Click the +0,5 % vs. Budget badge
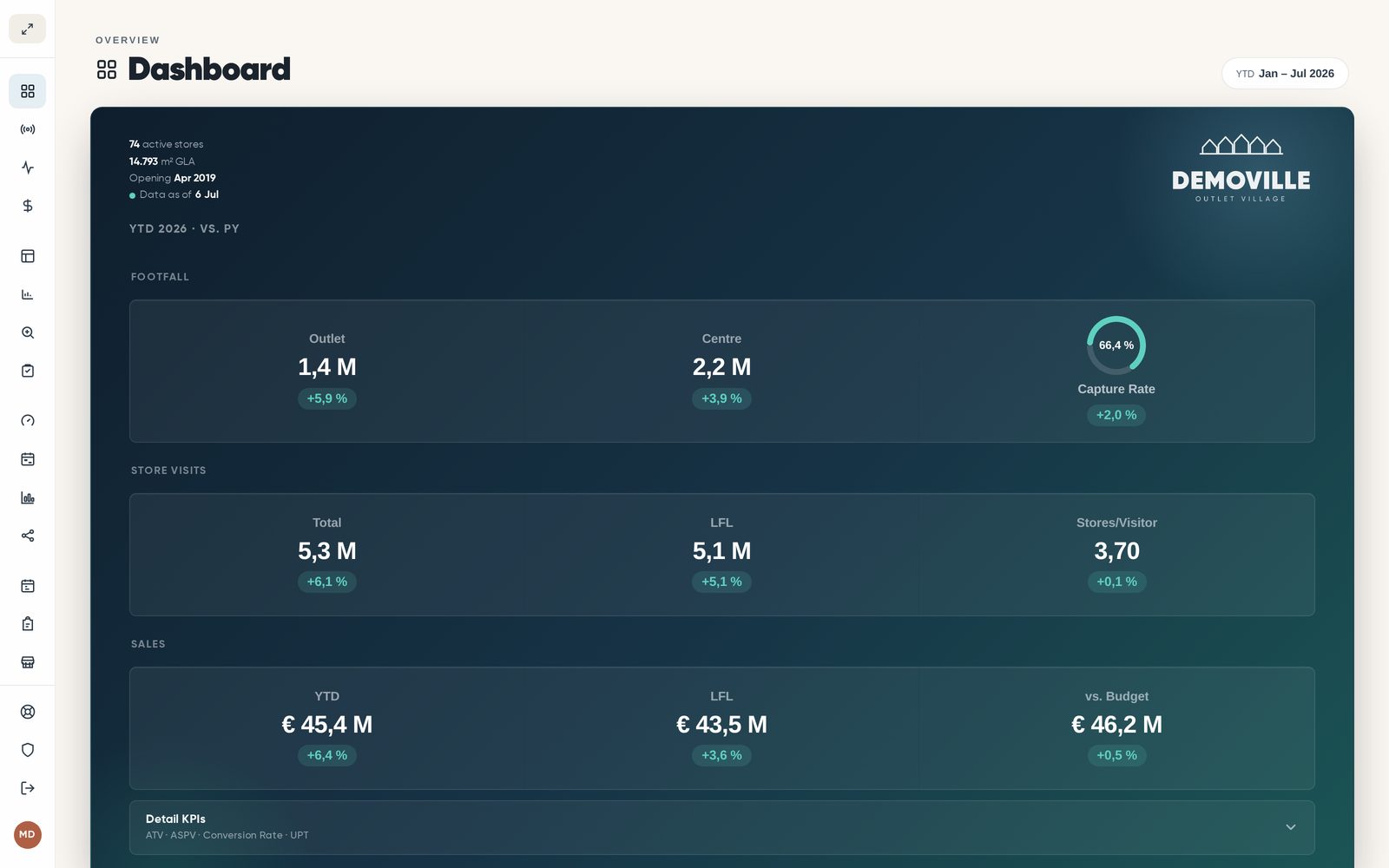Viewport: 1389px width, 868px height. click(1116, 755)
